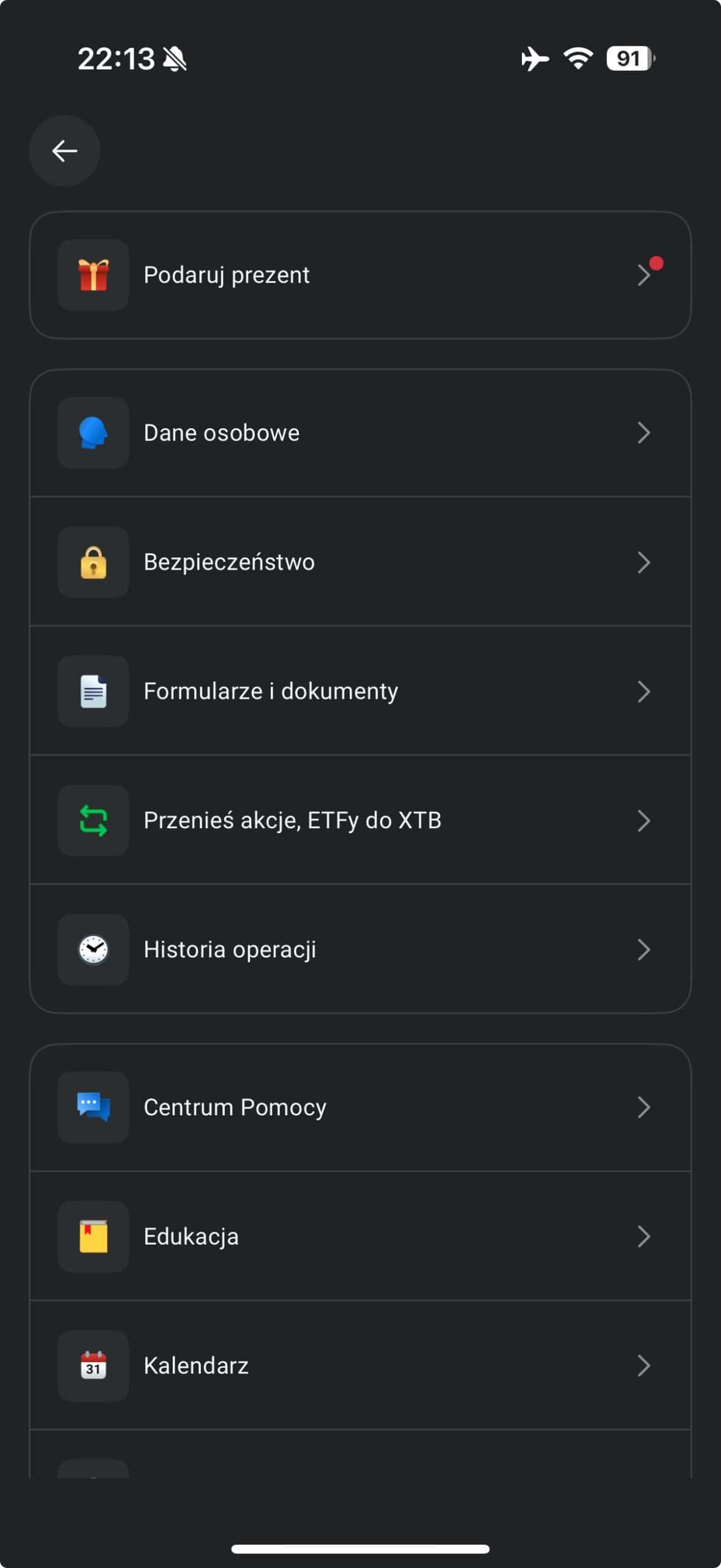721x1568 pixels.
Task: Click the chevron next to Kalendarz
Action: (643, 1366)
